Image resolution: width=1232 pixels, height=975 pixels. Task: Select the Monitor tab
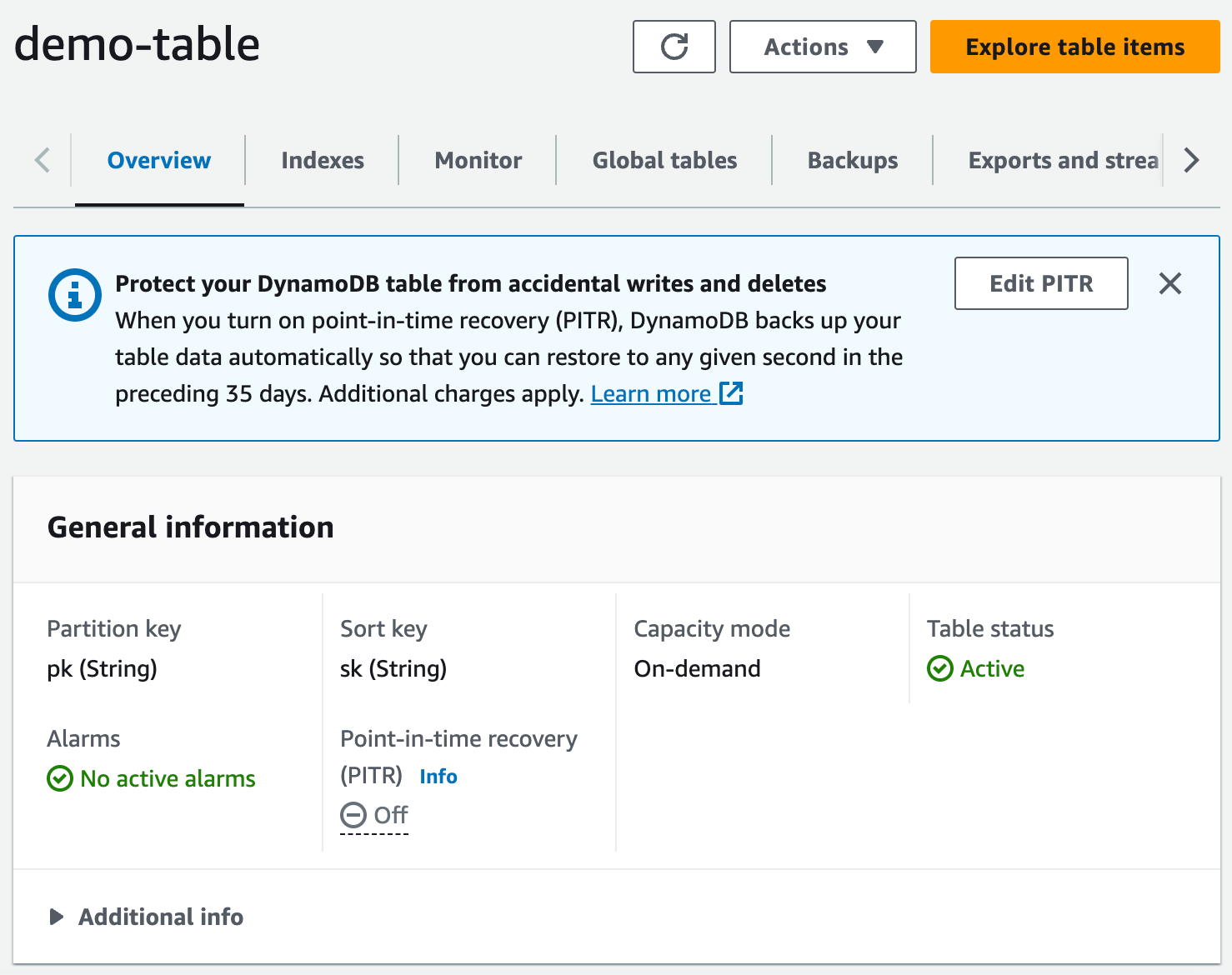pos(478,160)
